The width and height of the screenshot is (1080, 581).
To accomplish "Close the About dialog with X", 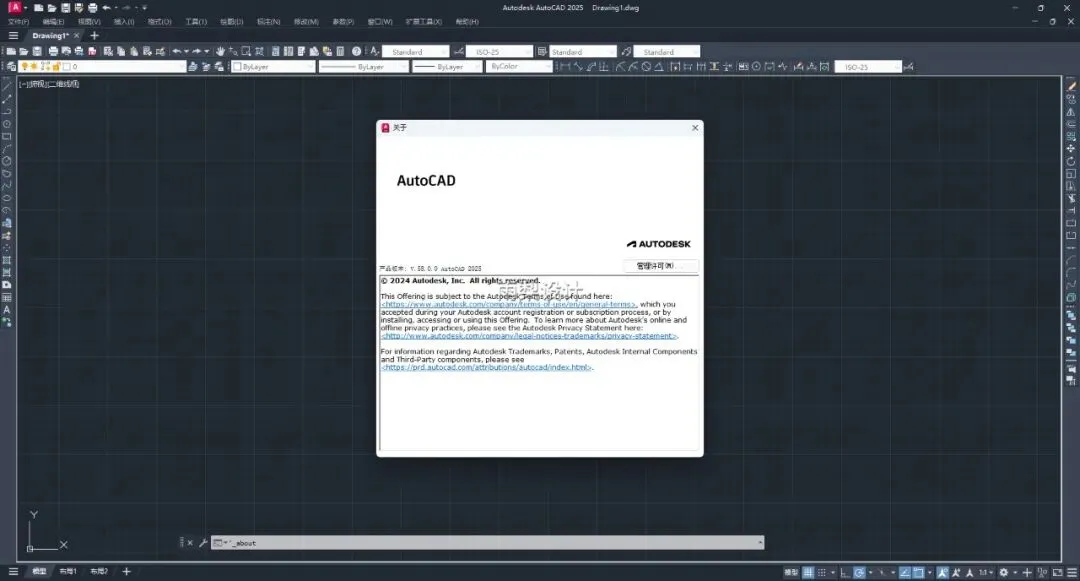I will point(695,127).
